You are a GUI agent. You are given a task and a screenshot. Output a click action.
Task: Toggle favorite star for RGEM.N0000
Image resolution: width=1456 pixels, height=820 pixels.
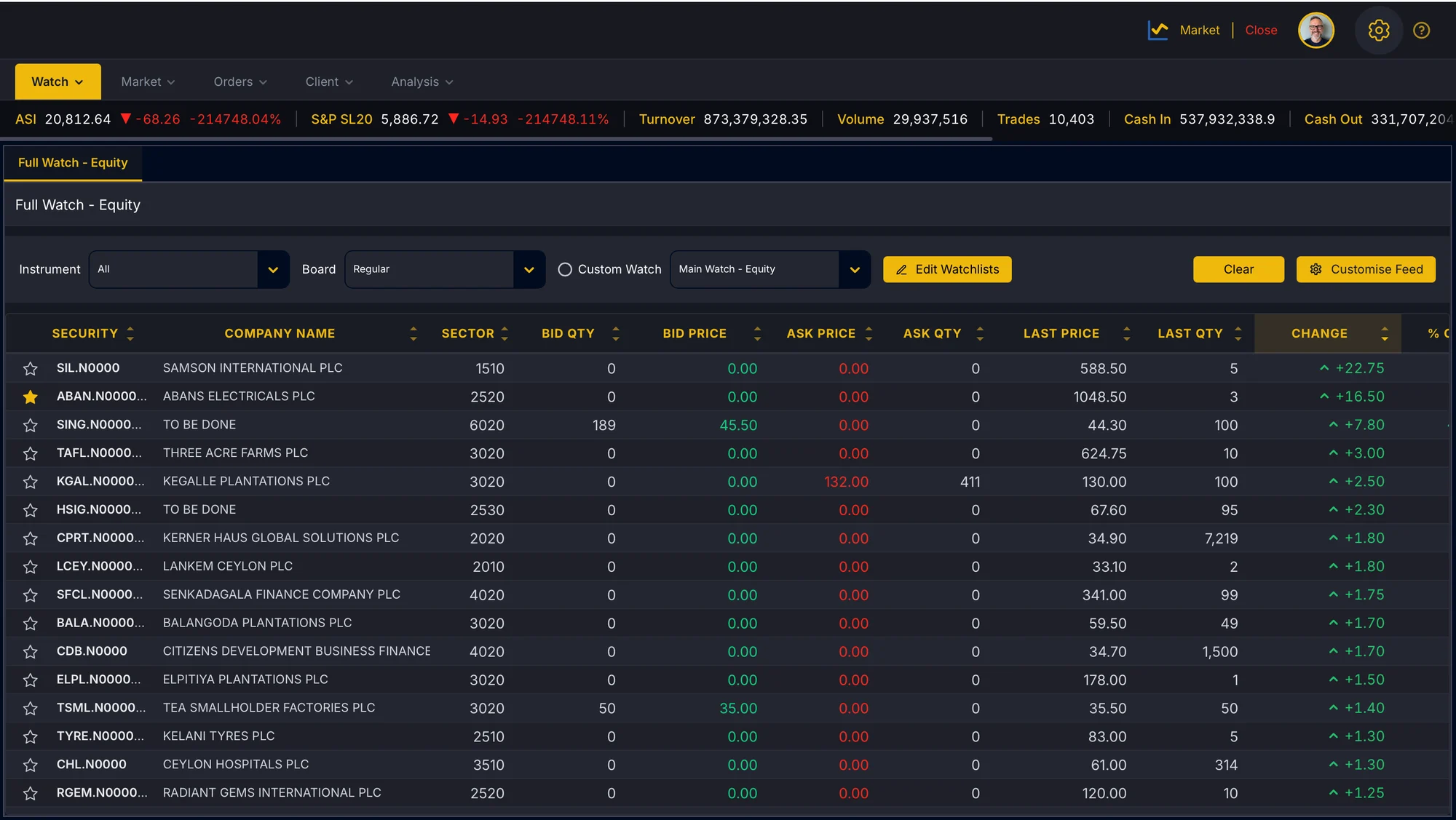(30, 794)
